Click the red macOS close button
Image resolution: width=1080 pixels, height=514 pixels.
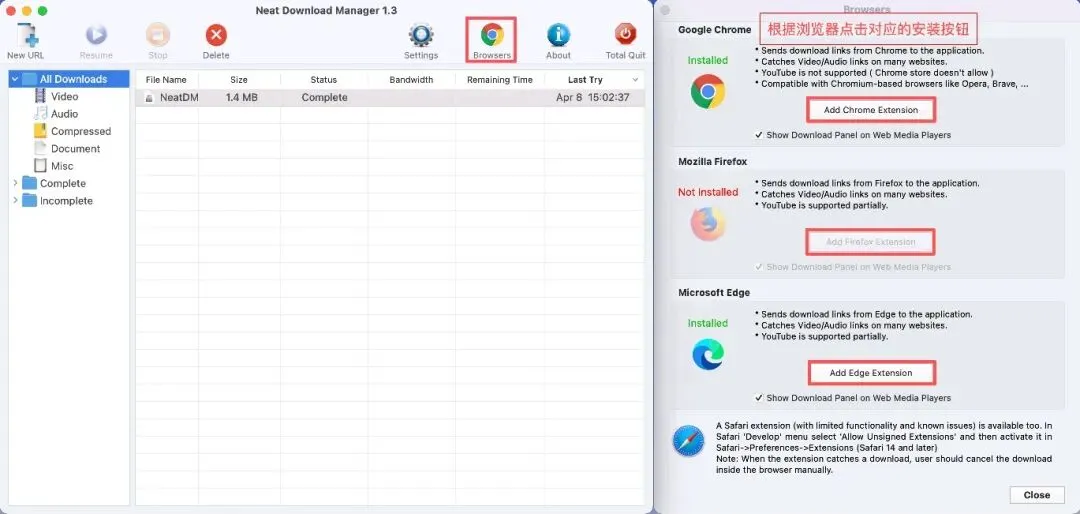click(10, 11)
